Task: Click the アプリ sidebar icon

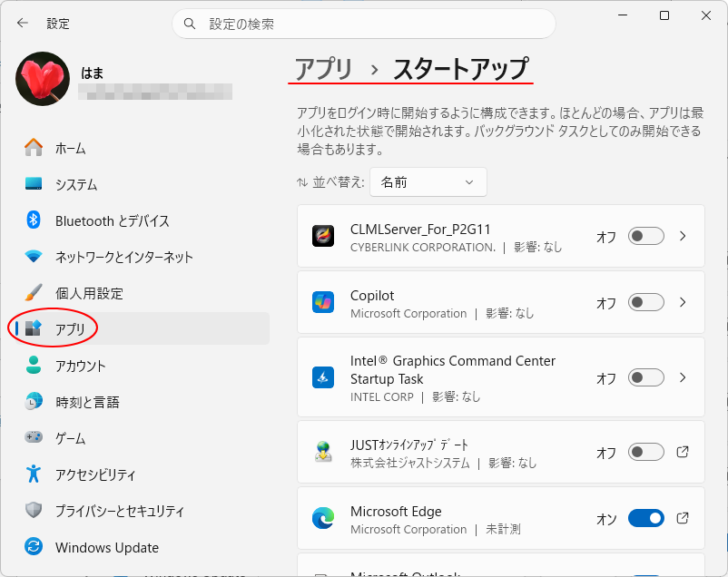Action: coord(33,329)
